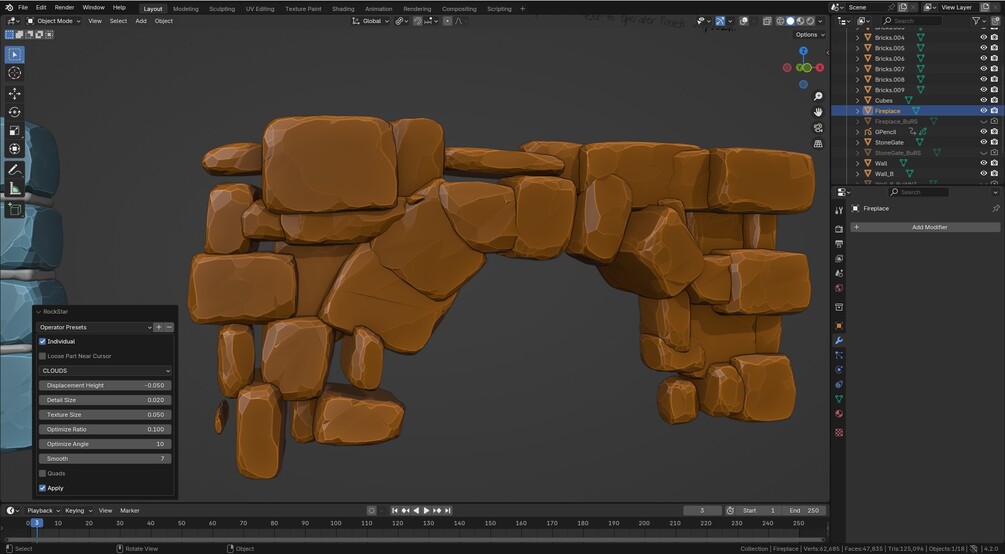Click the End frame field 250
This screenshot has width=1005, height=554.
(804, 510)
